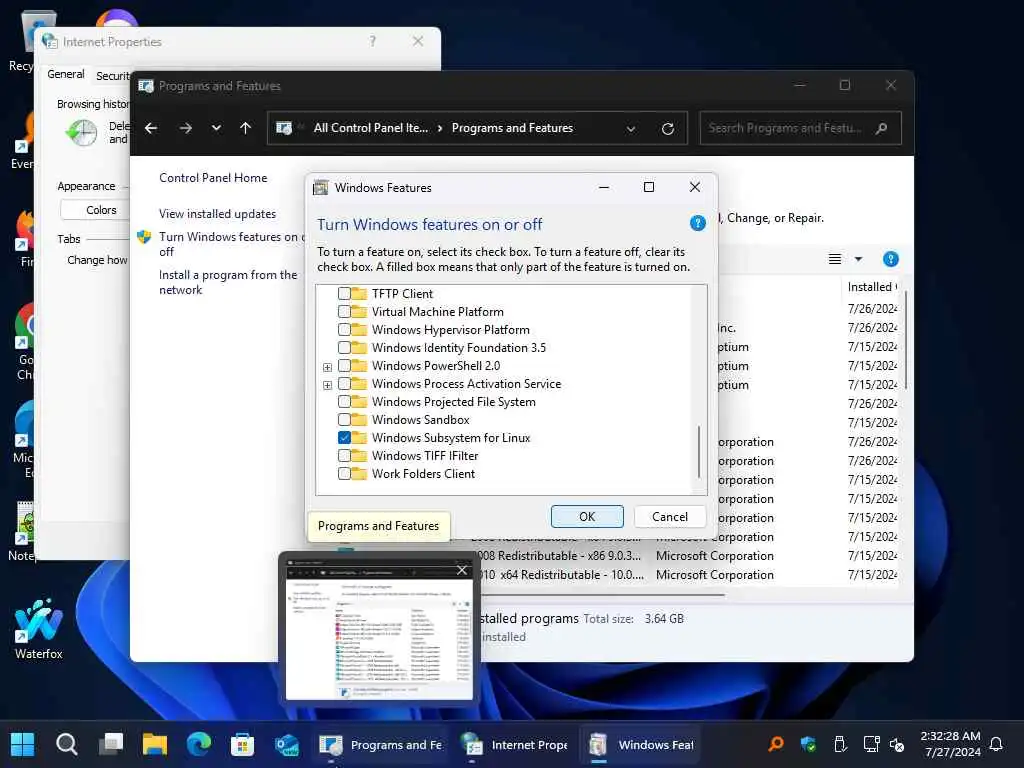Click in Search Programs and Features field
Viewport: 1024px width, 768px height.
coord(800,128)
